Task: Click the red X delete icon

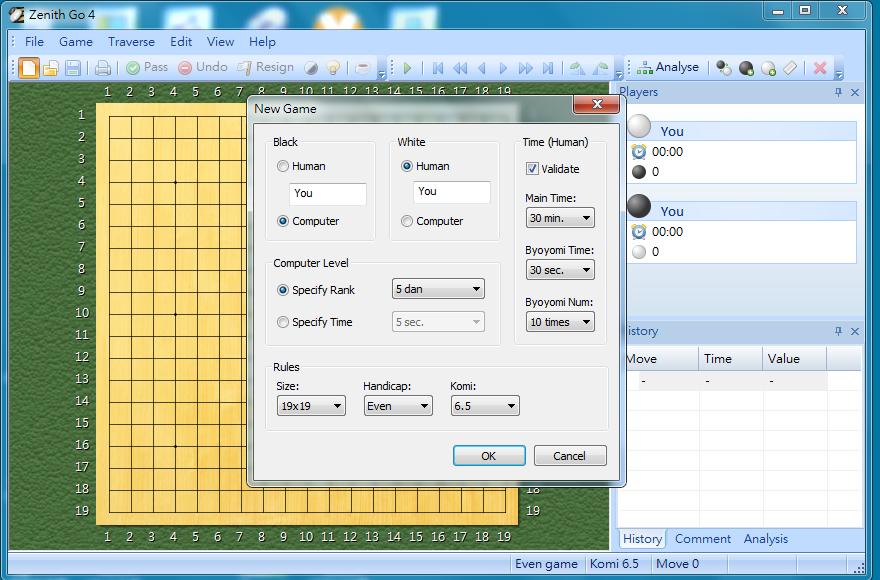Action: click(820, 68)
